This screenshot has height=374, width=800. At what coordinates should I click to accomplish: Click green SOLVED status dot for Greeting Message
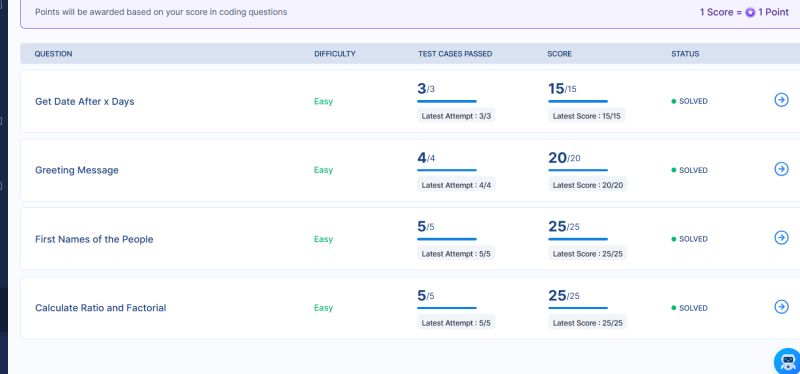pos(673,170)
